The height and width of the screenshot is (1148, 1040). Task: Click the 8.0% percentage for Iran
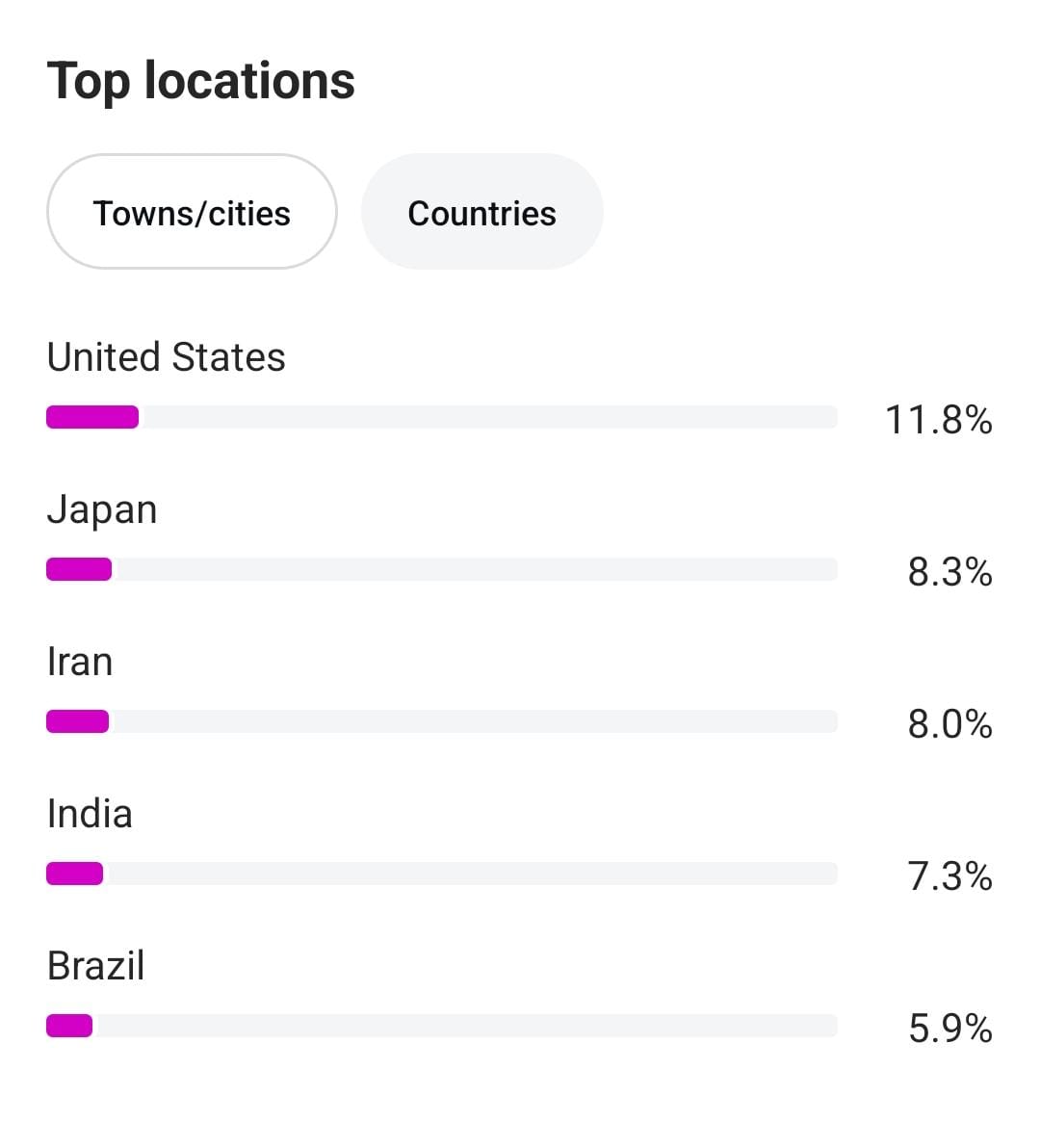click(949, 724)
